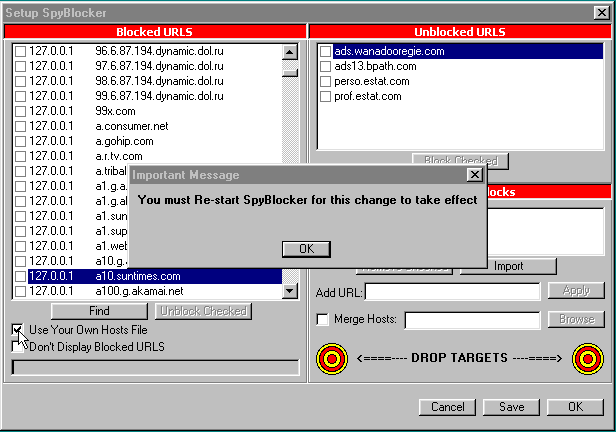Click the Block Checked button

click(x=460, y=160)
